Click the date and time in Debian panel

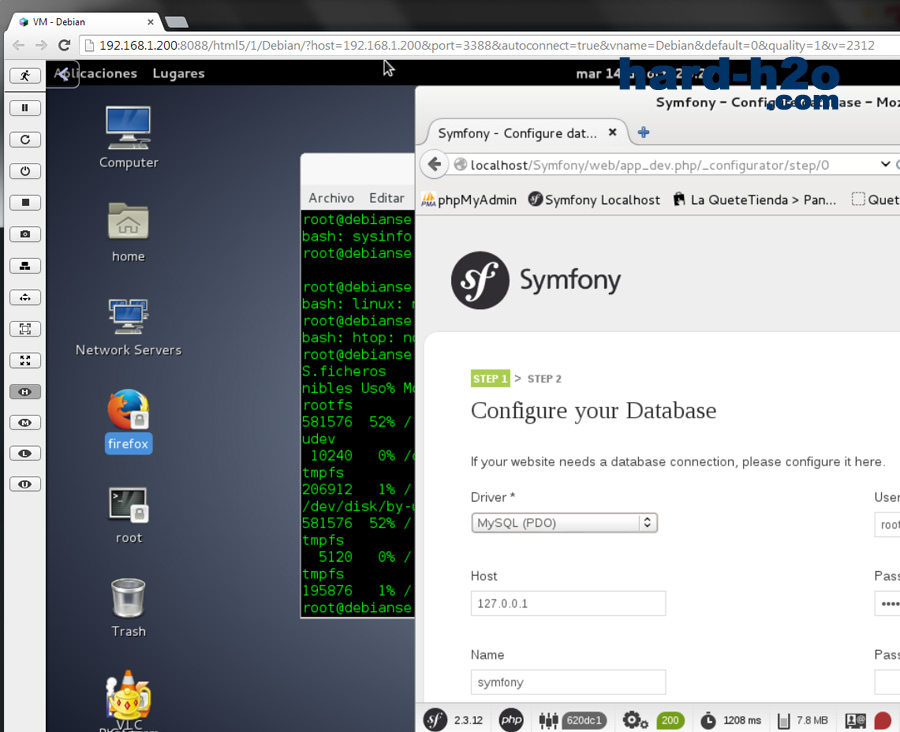(x=643, y=73)
